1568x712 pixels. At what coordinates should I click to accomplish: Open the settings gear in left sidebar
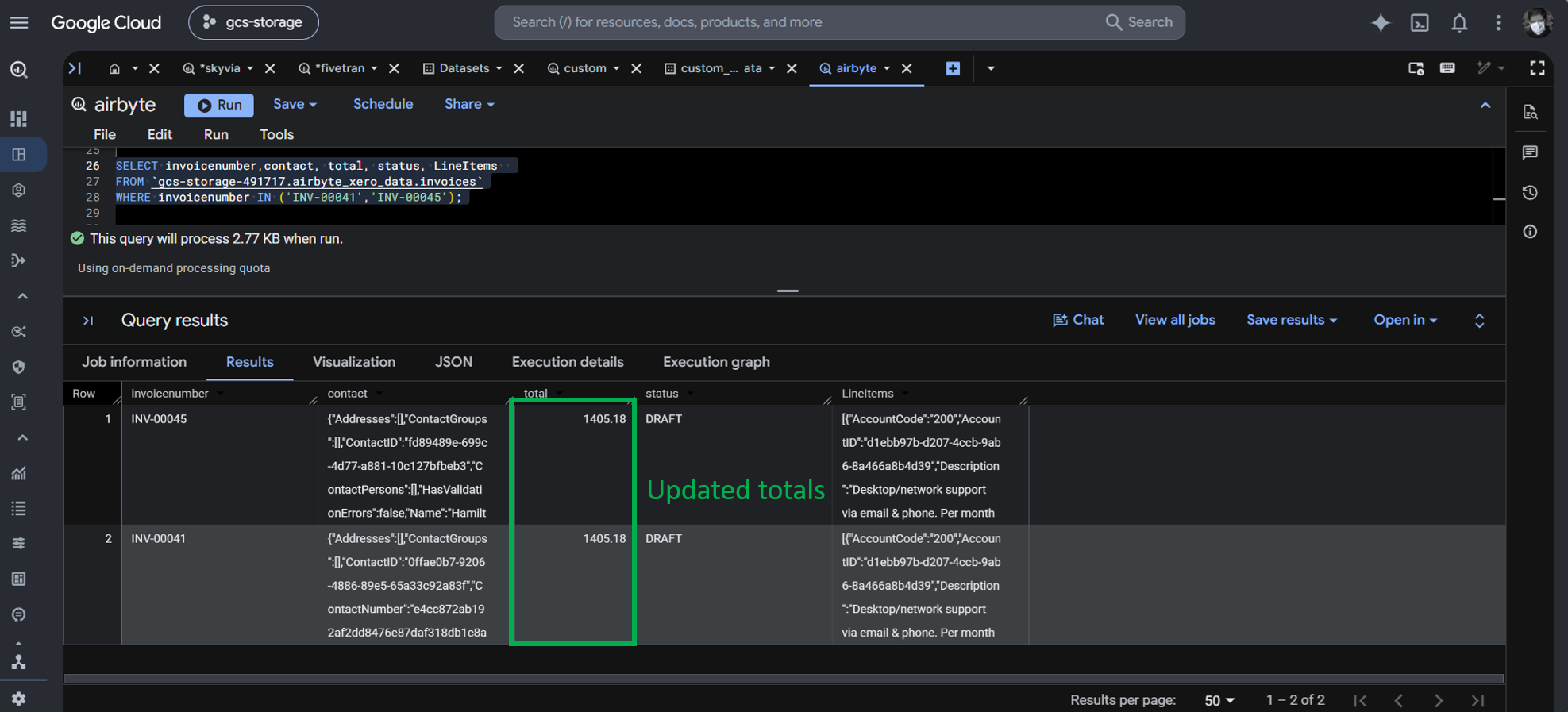click(19, 699)
